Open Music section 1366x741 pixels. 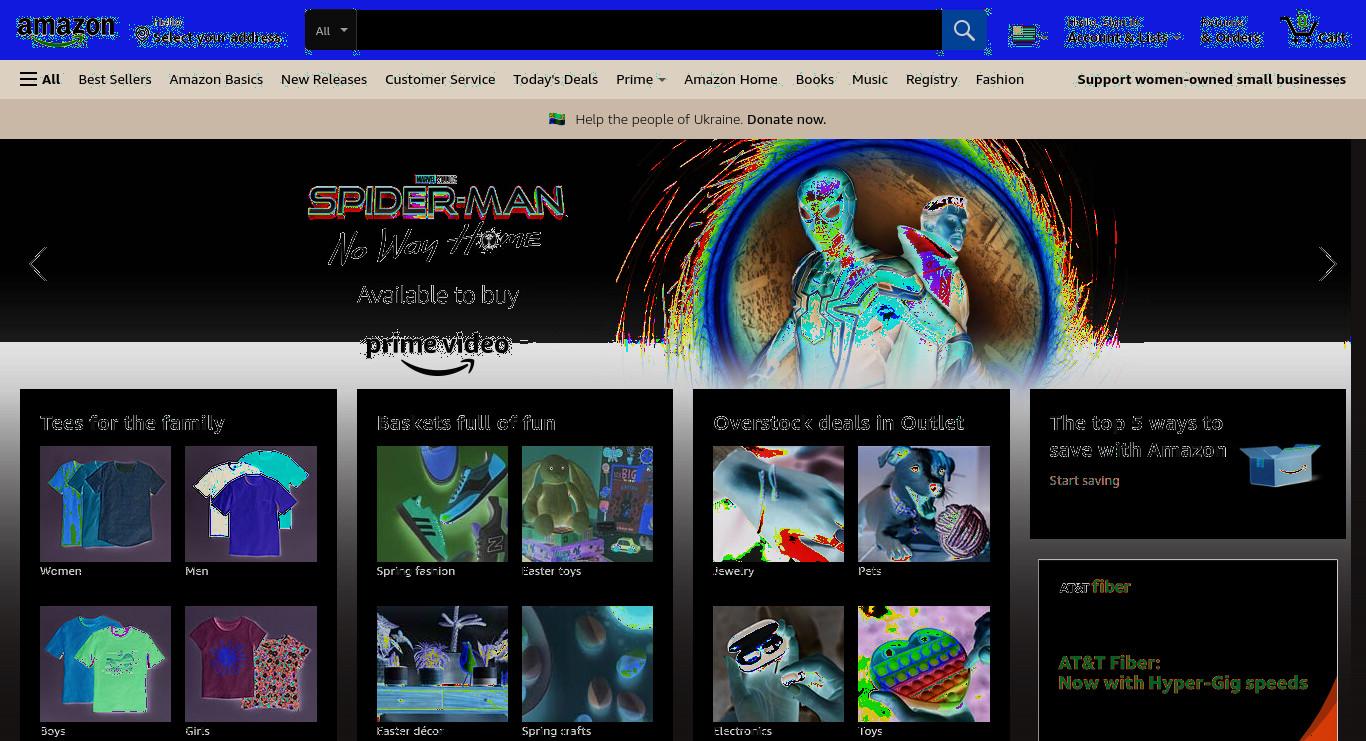click(x=870, y=79)
